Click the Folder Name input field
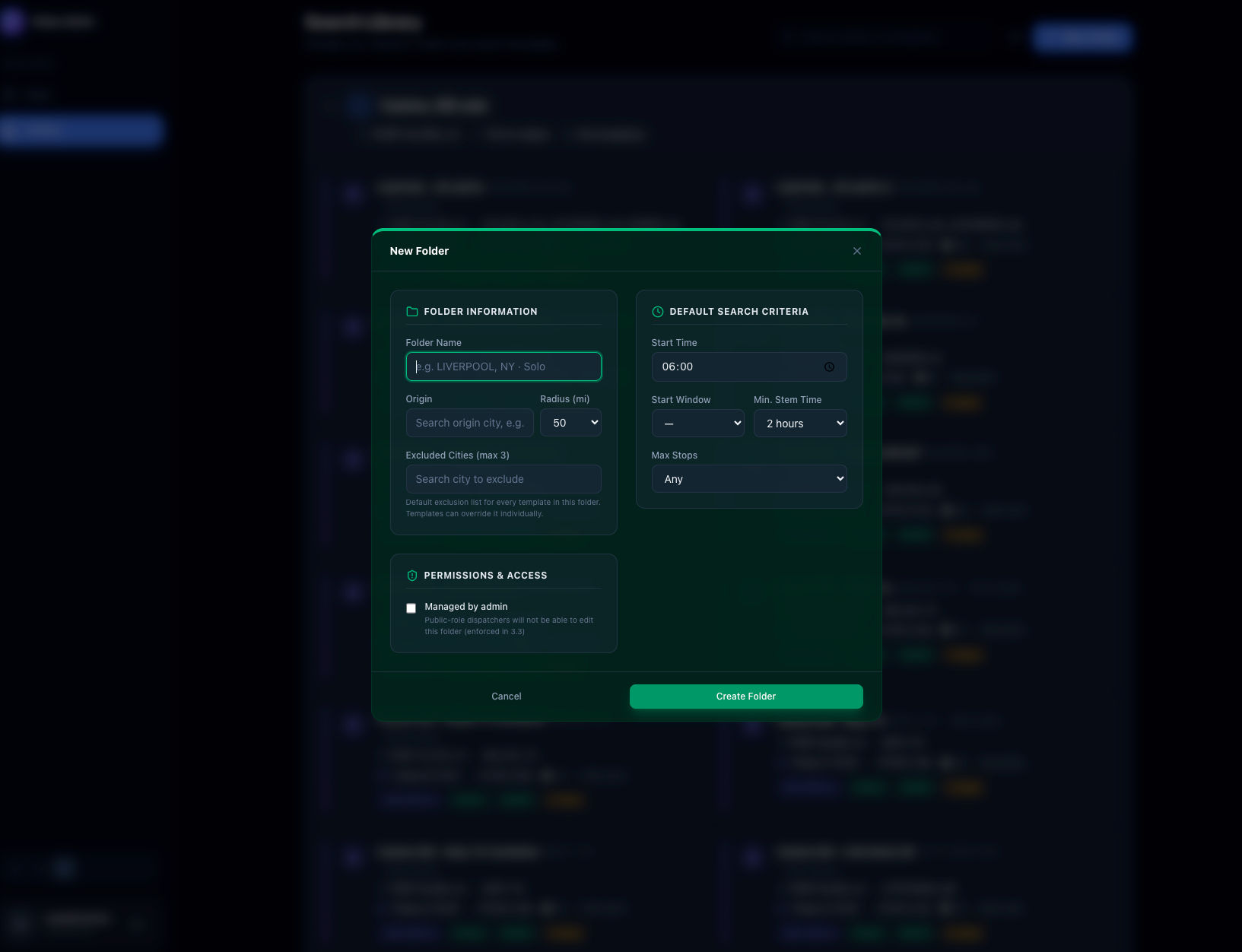 503,367
